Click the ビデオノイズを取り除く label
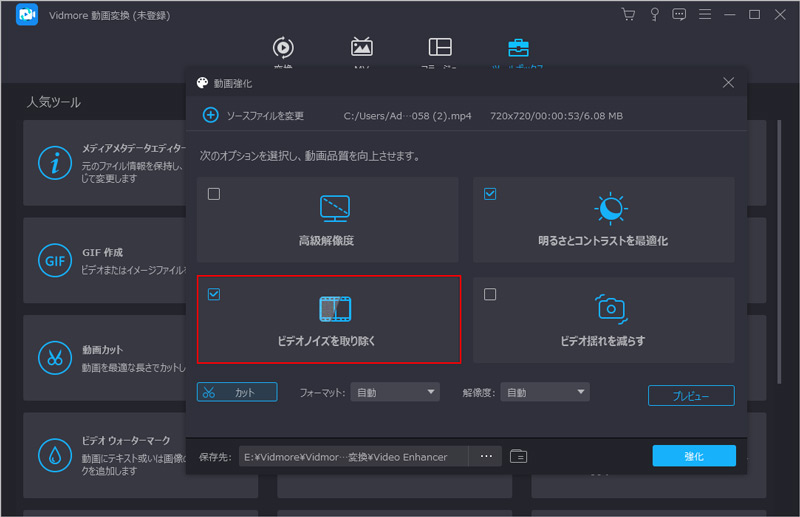800x517 pixels. tap(327, 341)
